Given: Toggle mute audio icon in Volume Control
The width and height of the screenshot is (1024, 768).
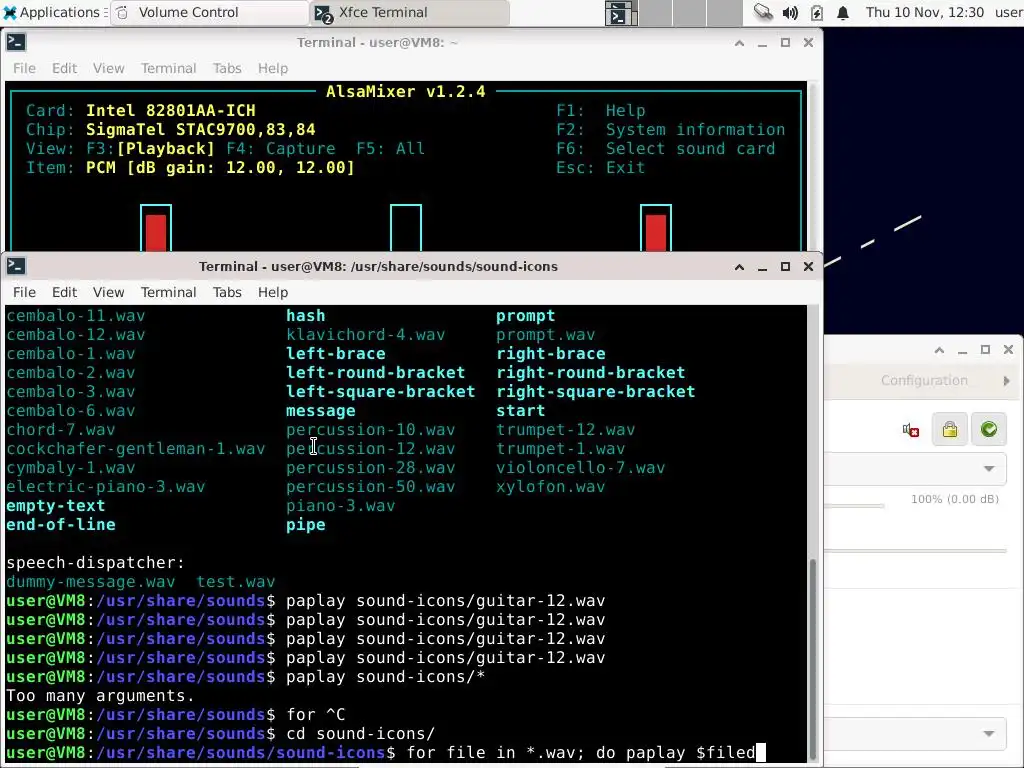Looking at the screenshot, I should [911, 429].
